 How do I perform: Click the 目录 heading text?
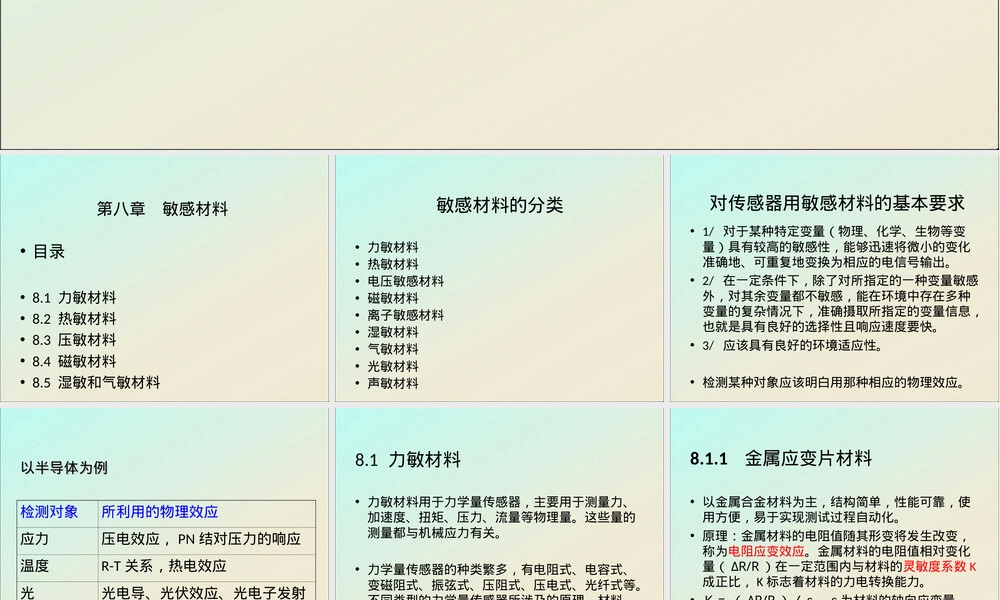pos(49,252)
